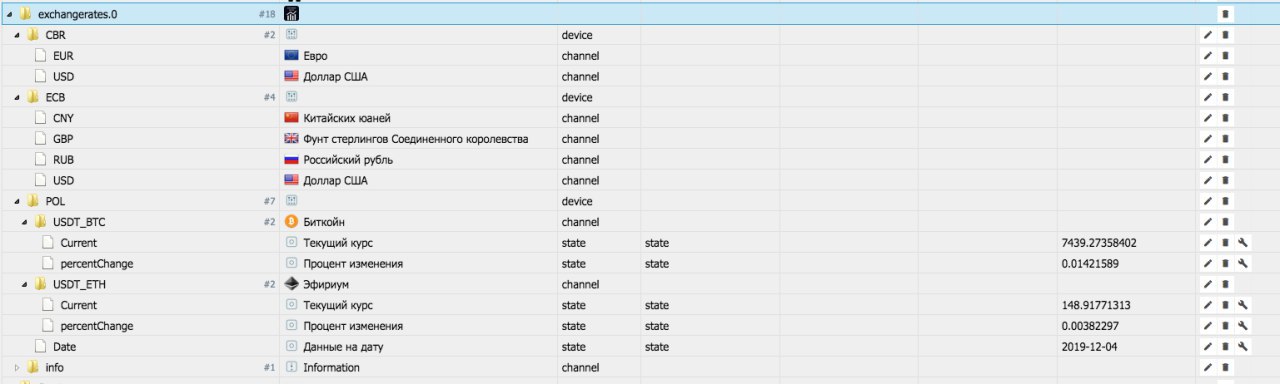Screen dimensions: 1280x384
Task: Select percentChange under USDT_ETH
Action: click(97, 326)
